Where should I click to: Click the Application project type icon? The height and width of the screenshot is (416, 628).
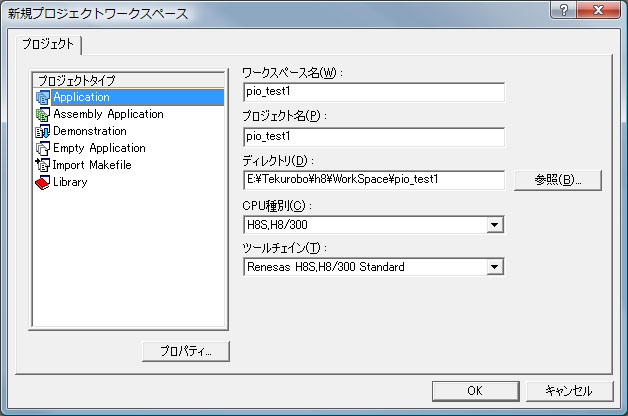coord(43,98)
